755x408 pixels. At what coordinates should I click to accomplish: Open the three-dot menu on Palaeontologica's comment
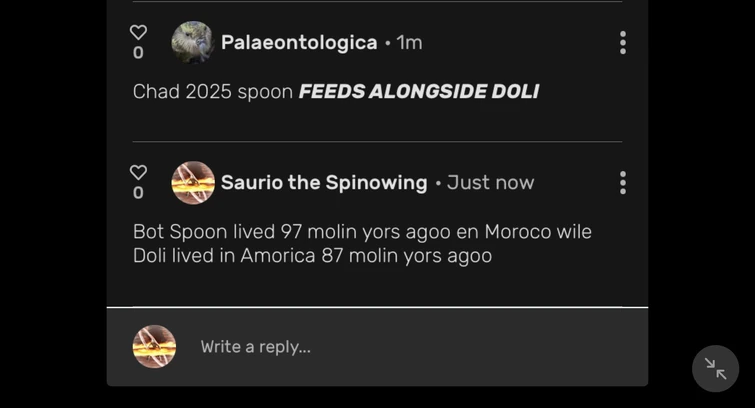(623, 42)
